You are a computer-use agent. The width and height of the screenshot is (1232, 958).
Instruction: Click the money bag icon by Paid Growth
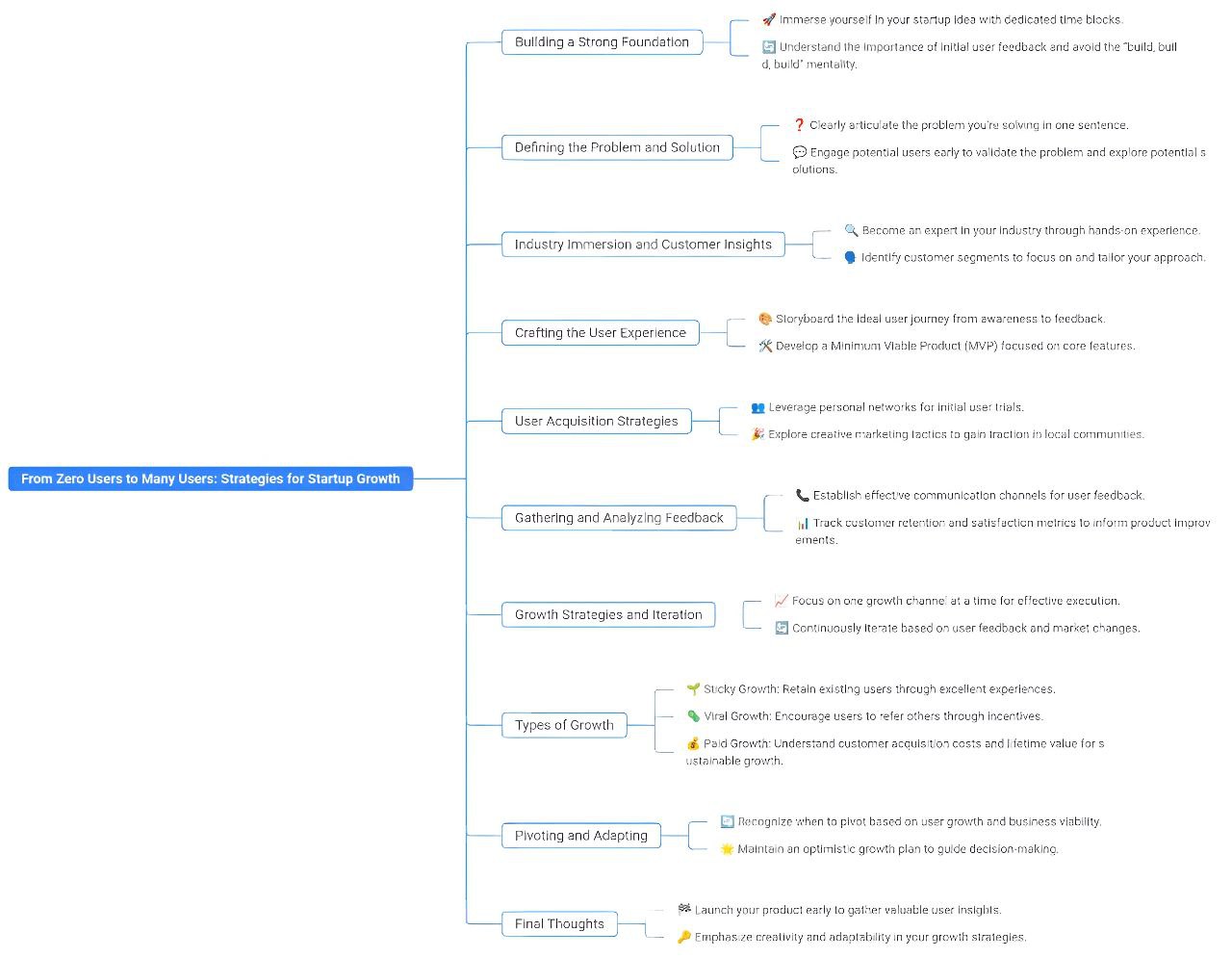[693, 743]
